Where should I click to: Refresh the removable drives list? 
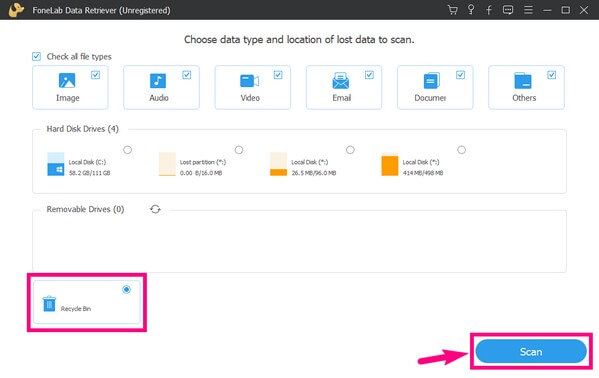155,209
